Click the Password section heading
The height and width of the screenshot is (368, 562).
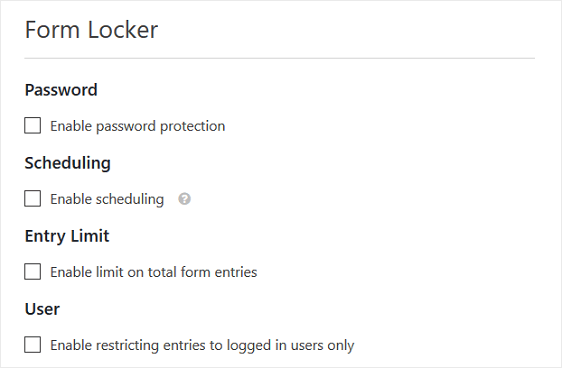tap(61, 90)
